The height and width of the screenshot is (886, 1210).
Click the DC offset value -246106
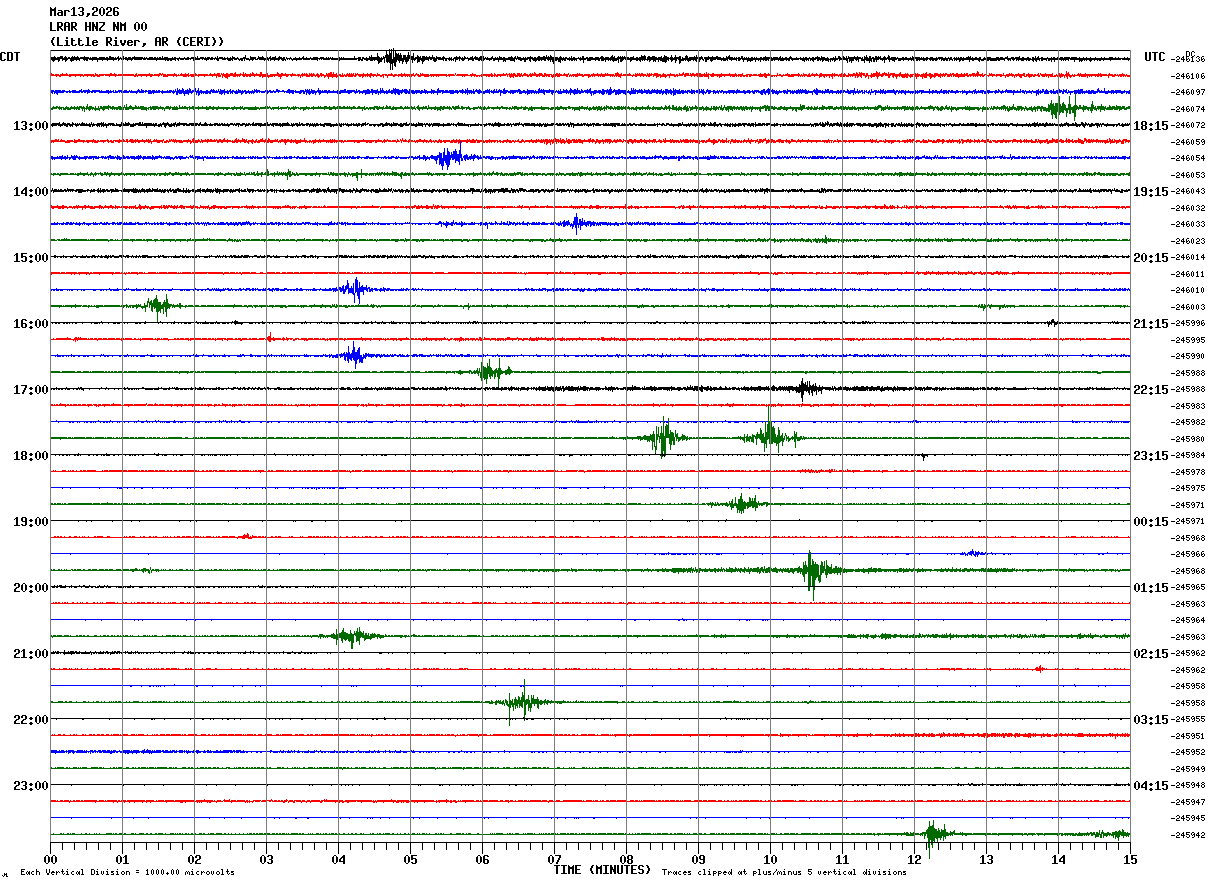[1187, 76]
